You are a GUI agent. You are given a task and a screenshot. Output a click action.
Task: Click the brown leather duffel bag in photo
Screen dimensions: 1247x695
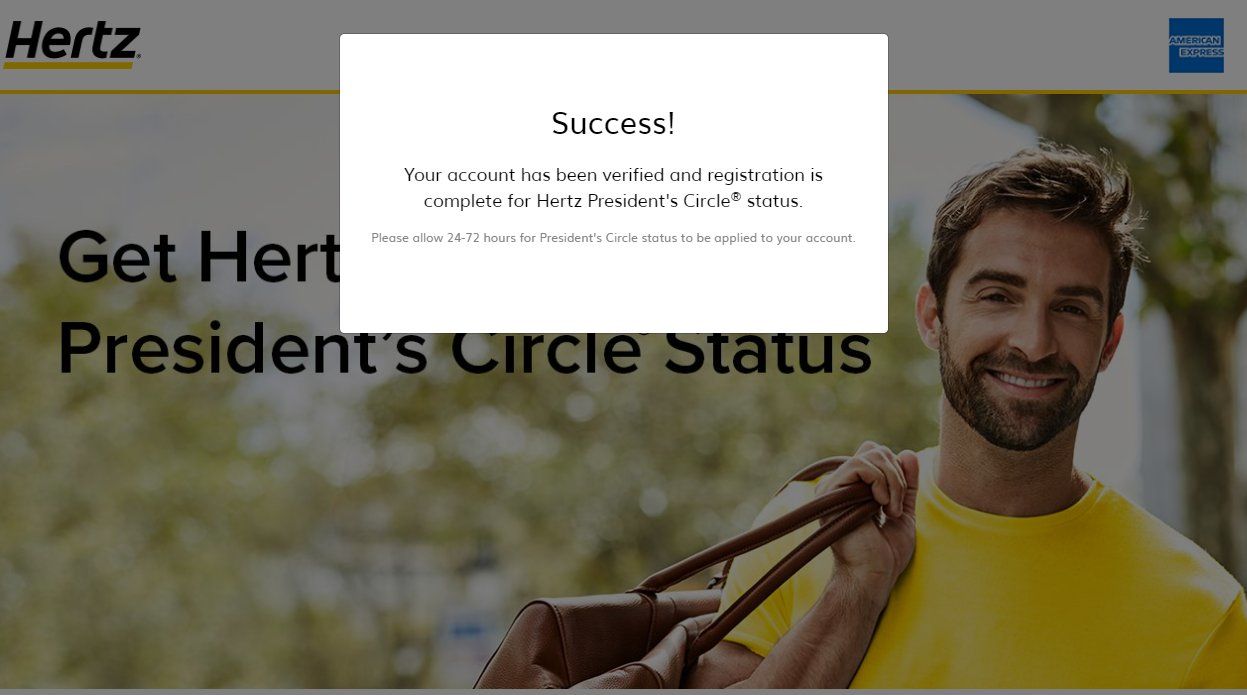click(x=600, y=640)
